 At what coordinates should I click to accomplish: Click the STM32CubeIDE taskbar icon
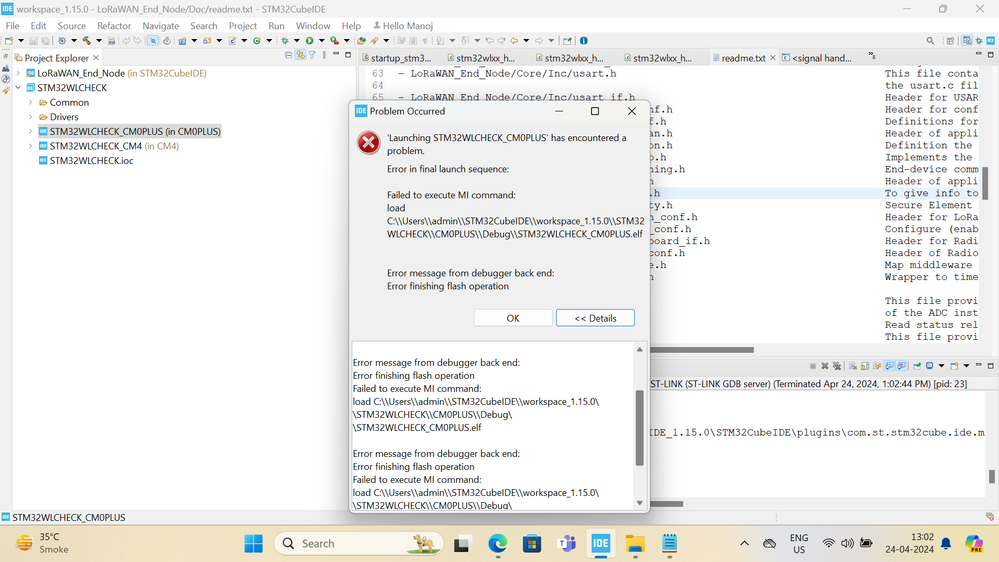[x=600, y=544]
